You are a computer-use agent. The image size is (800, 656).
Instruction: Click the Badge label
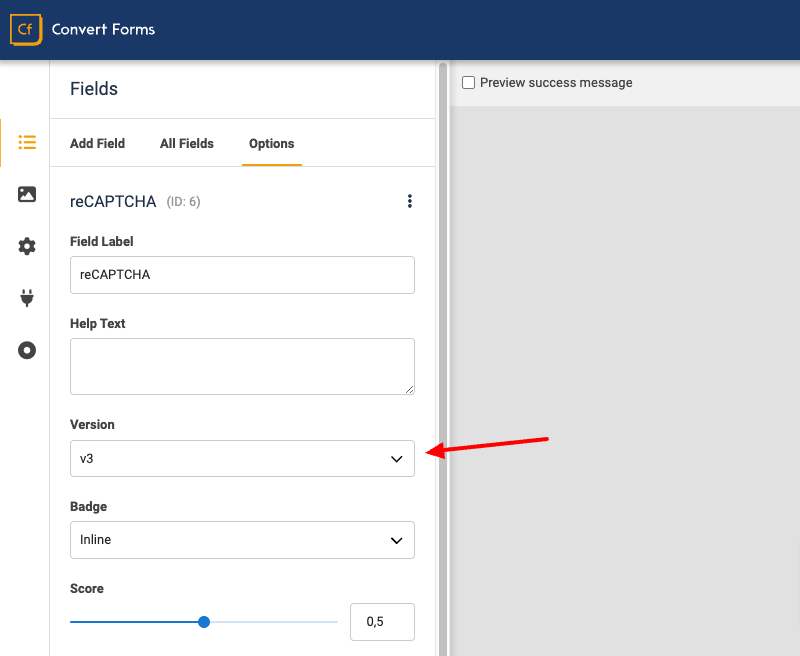coord(89,507)
